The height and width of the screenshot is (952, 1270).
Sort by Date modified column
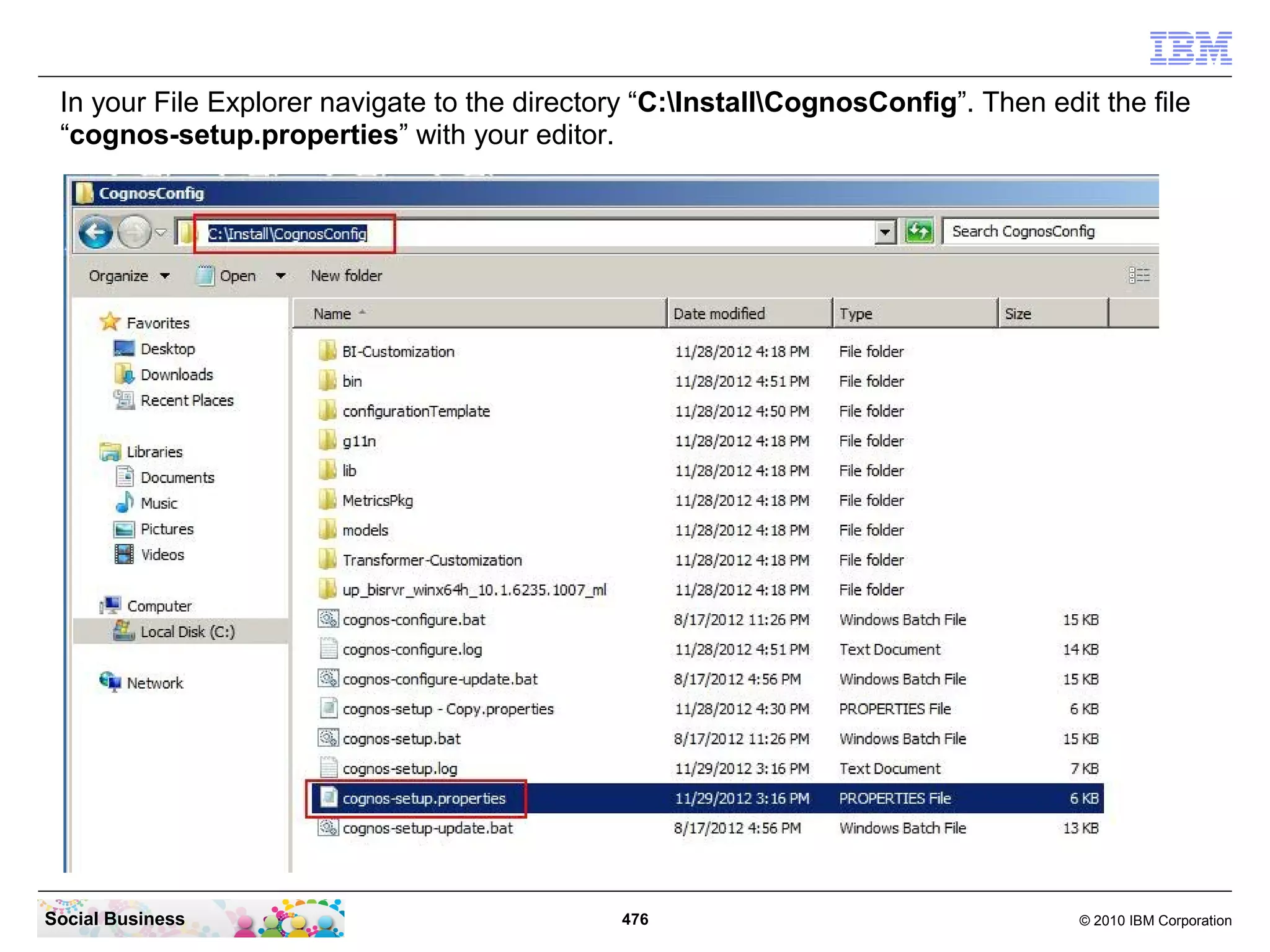[x=750, y=314]
